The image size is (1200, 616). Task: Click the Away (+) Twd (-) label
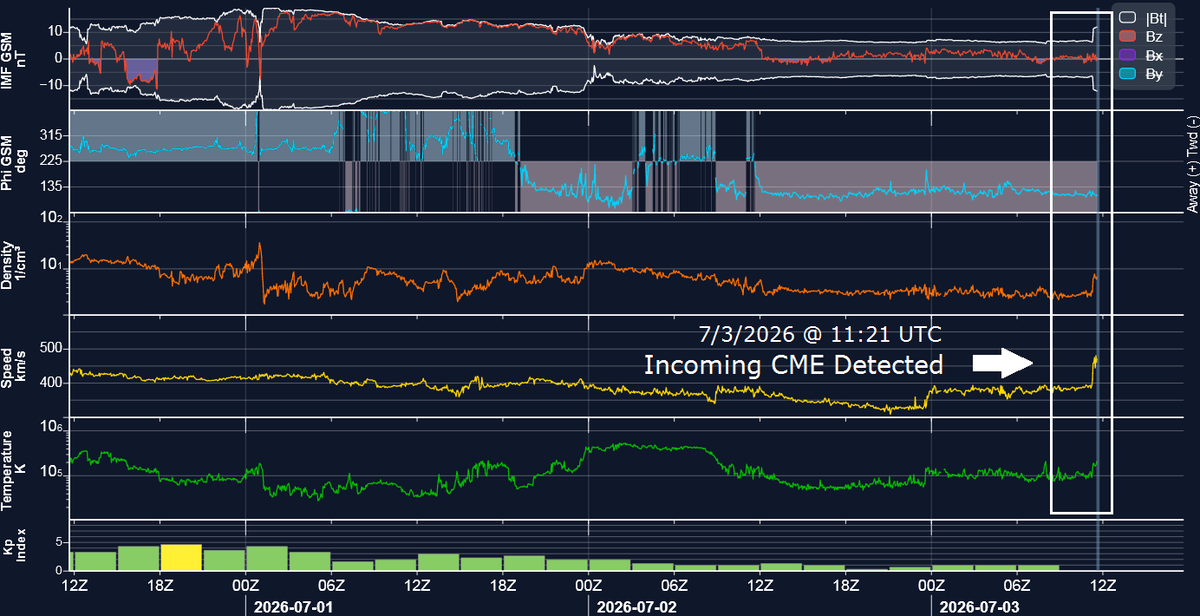[1192, 162]
